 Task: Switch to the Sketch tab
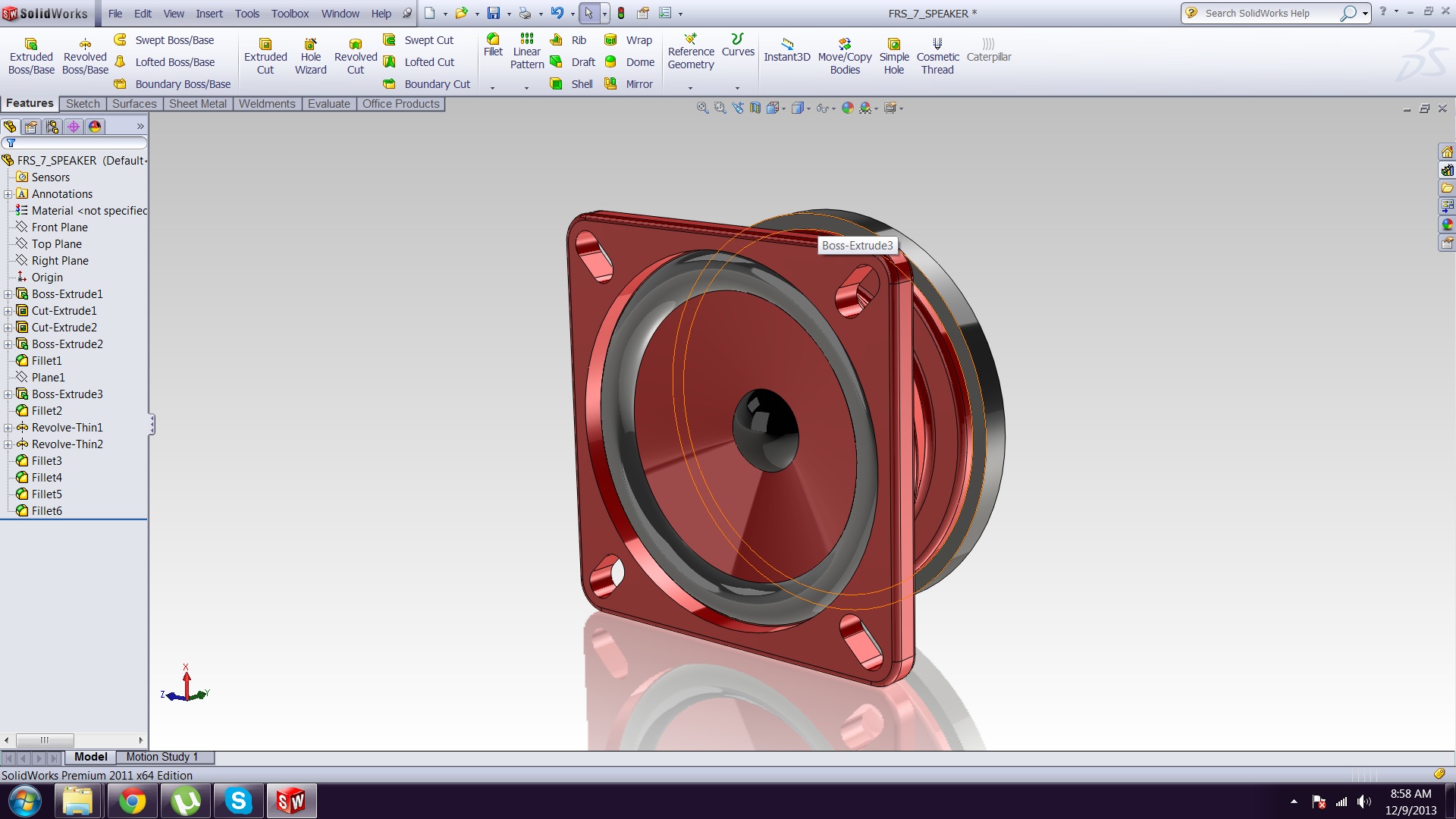[x=83, y=104]
